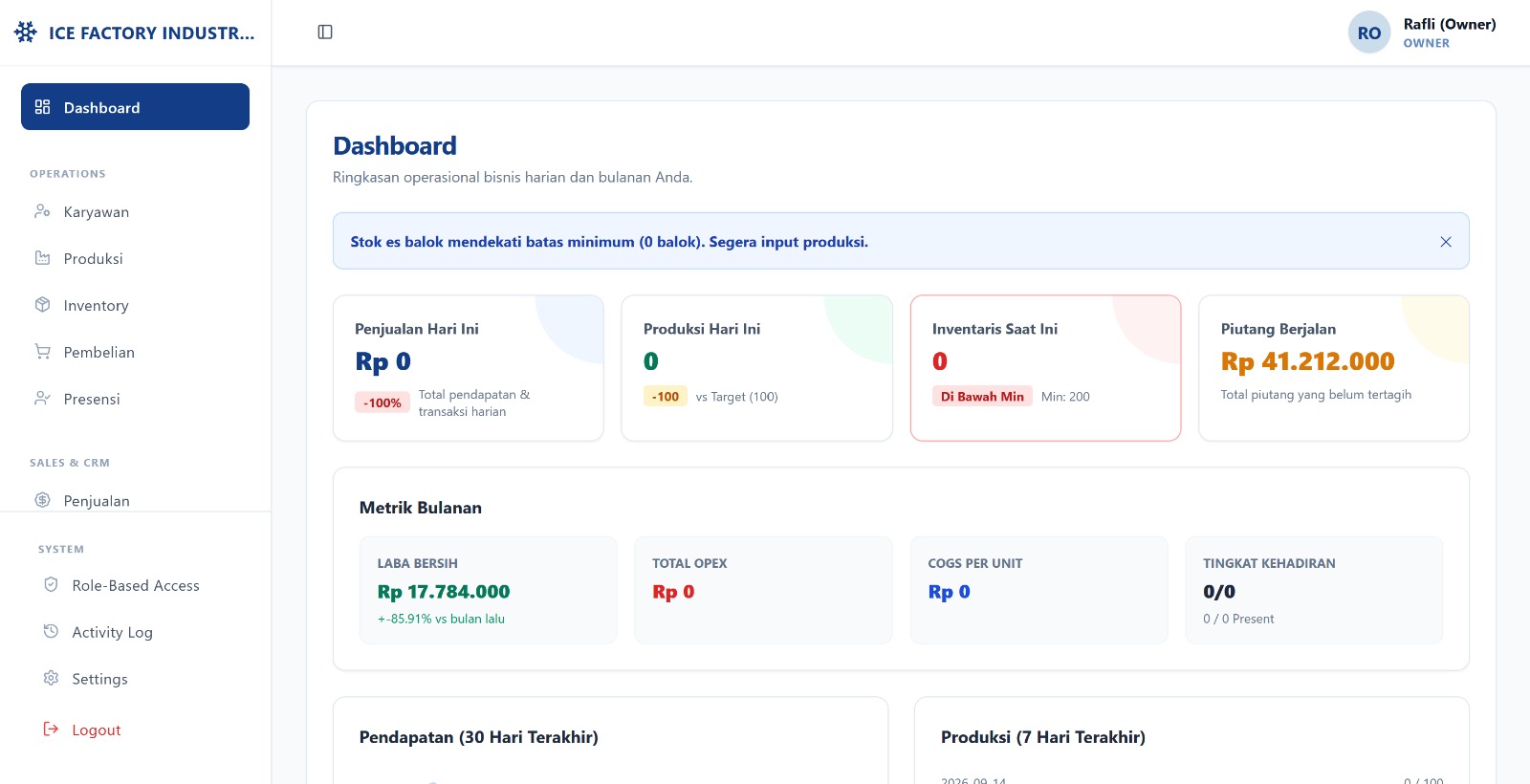Click the Karyawan people icon

coord(42,211)
